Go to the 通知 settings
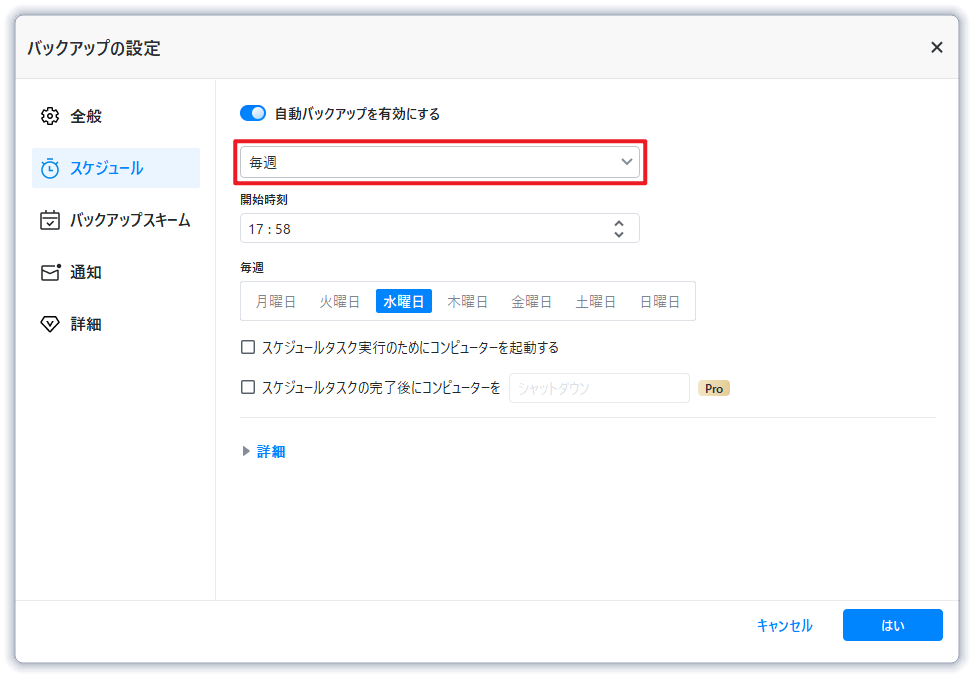 tap(86, 272)
